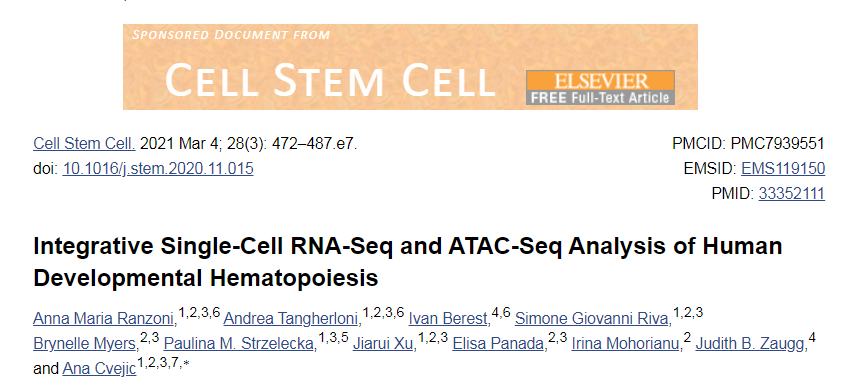Click author Simone Giovanni Riva
This screenshot has width=845, height=386.
tap(592, 319)
